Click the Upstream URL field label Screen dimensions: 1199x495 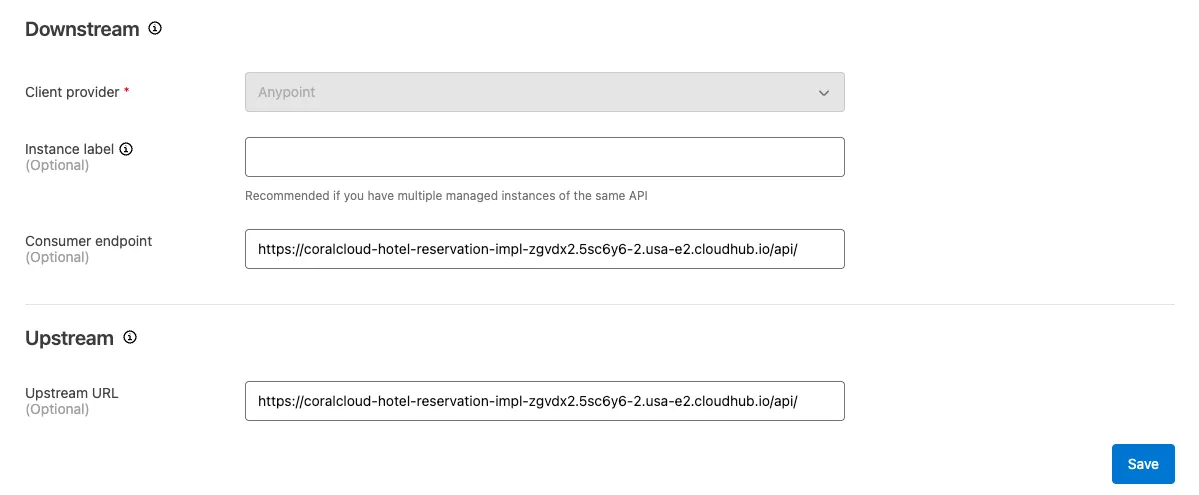[x=71, y=393]
